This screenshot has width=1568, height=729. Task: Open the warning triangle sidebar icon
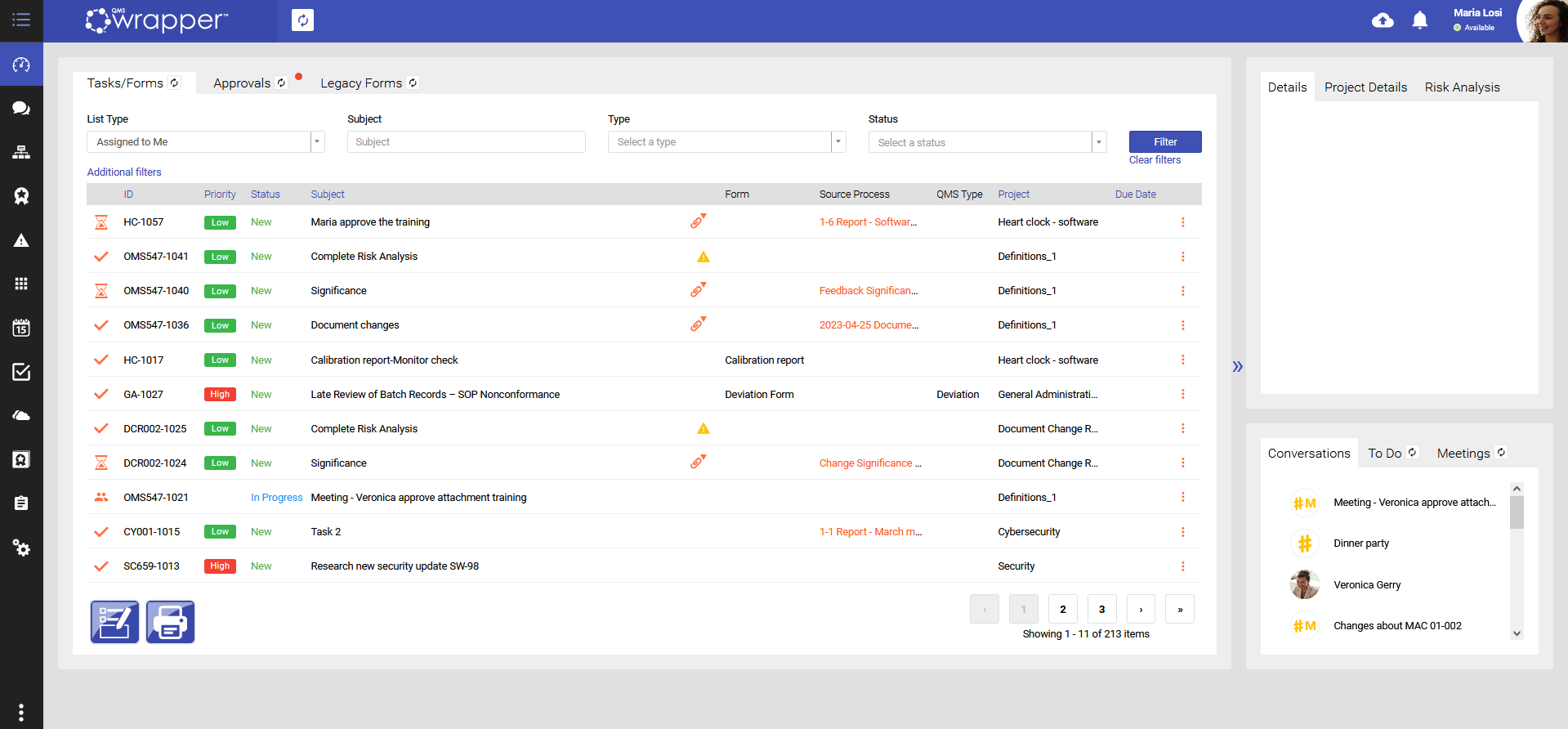[x=21, y=240]
